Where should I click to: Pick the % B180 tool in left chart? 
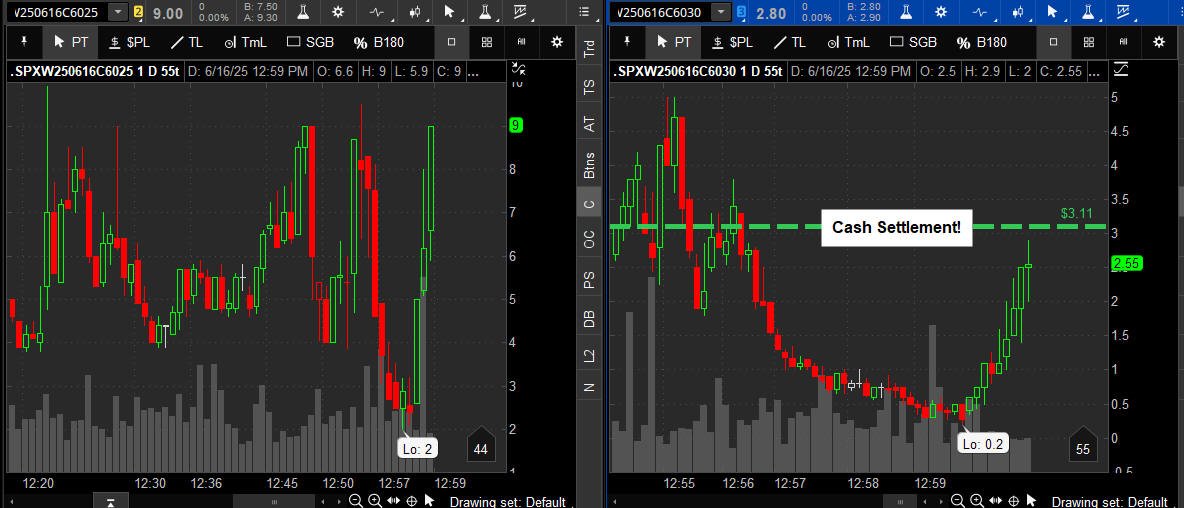(x=379, y=42)
